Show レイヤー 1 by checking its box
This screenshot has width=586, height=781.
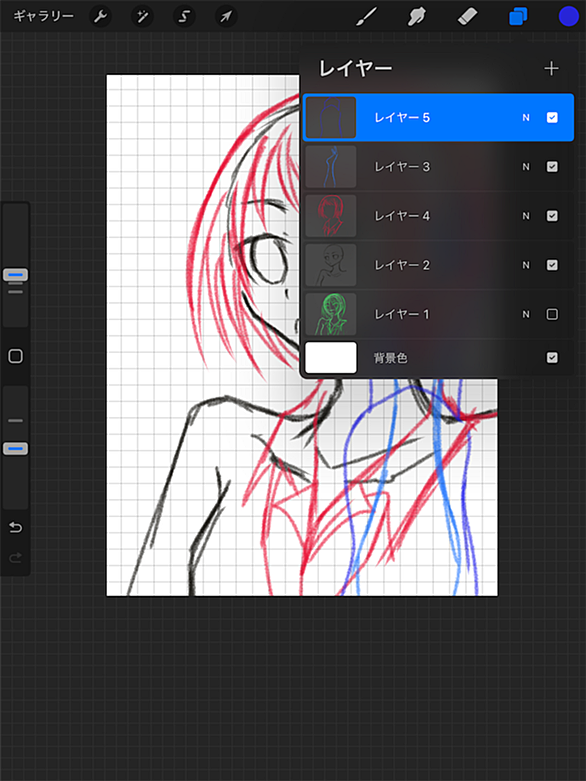tap(552, 314)
